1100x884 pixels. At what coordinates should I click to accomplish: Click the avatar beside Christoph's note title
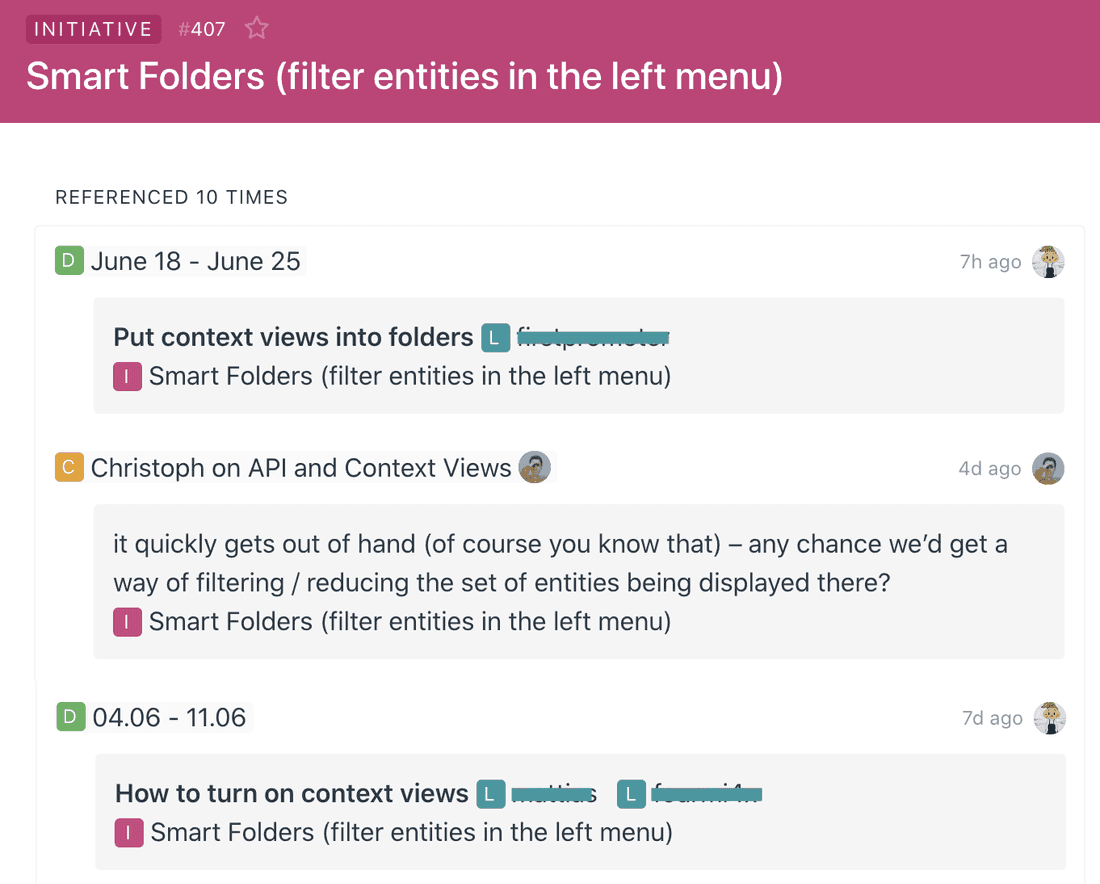[x=535, y=467]
